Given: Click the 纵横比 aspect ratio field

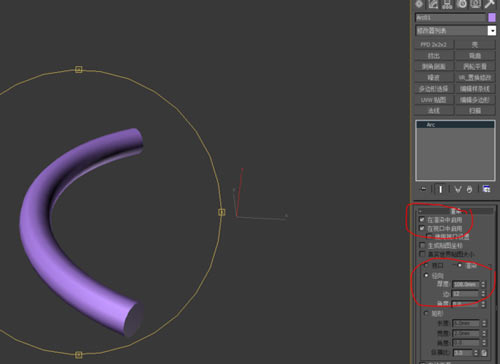Looking at the screenshot, I should click(x=462, y=352).
